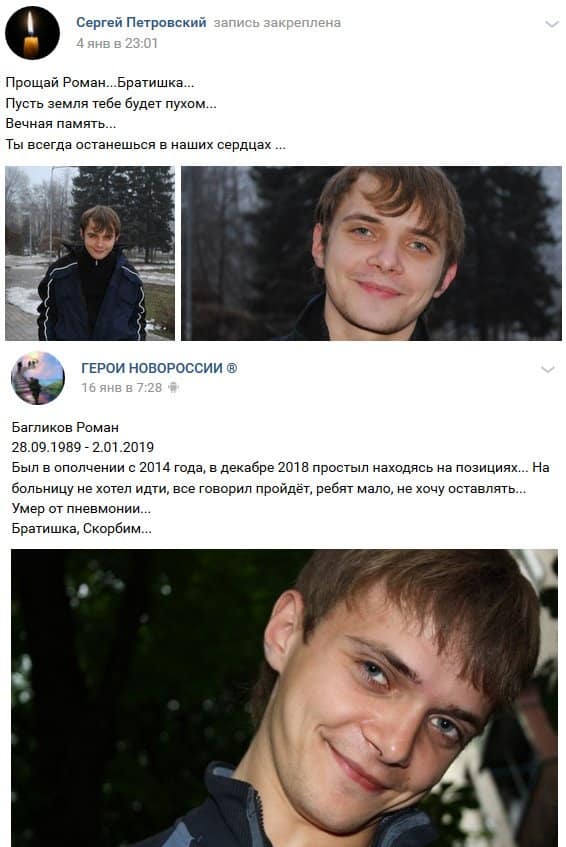The width and height of the screenshot is (566, 847).
Task: Expand the chevron menu on Сергей Петровский's post
Action: coord(551,24)
